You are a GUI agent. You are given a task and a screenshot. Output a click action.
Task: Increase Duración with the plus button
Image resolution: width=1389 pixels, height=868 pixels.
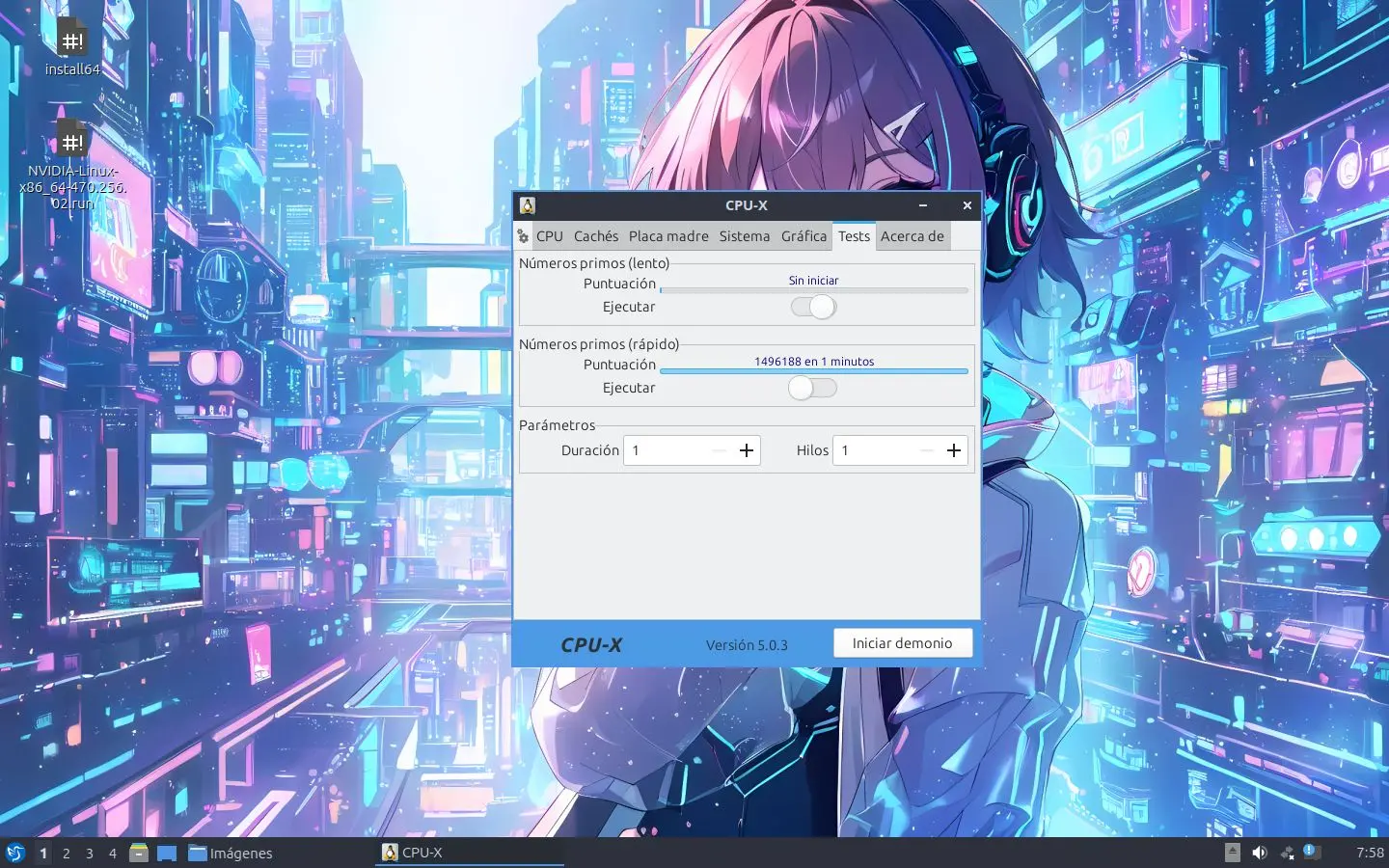click(x=747, y=450)
